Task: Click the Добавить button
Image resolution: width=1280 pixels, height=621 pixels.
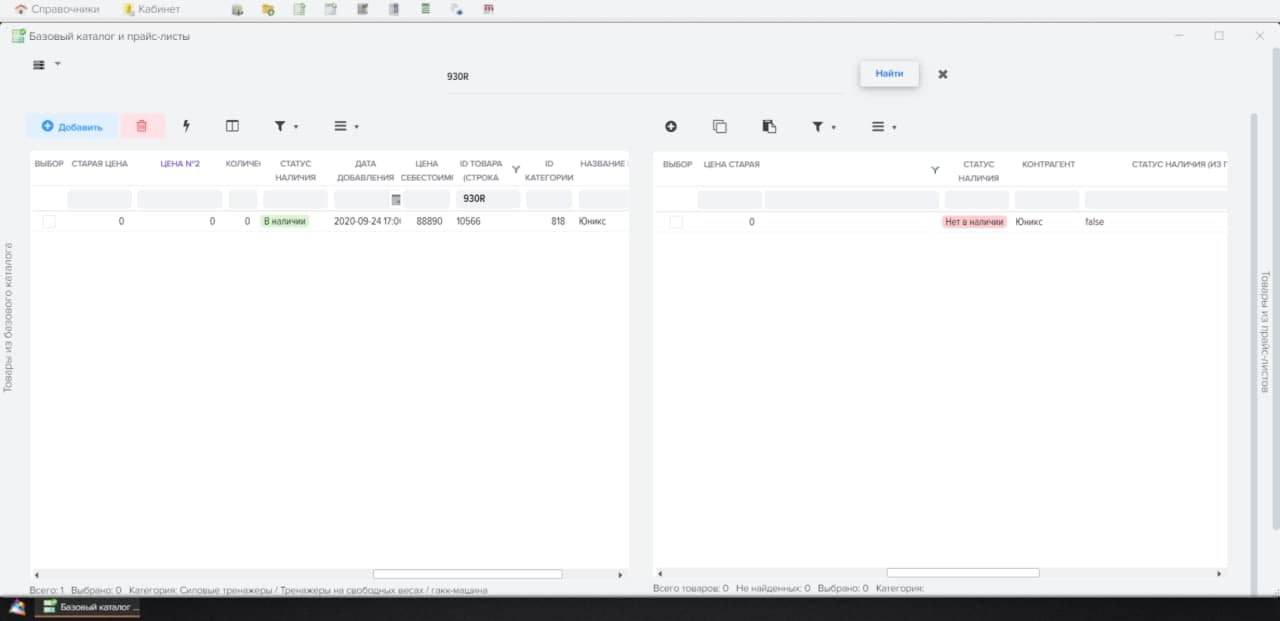Action: [x=72, y=126]
